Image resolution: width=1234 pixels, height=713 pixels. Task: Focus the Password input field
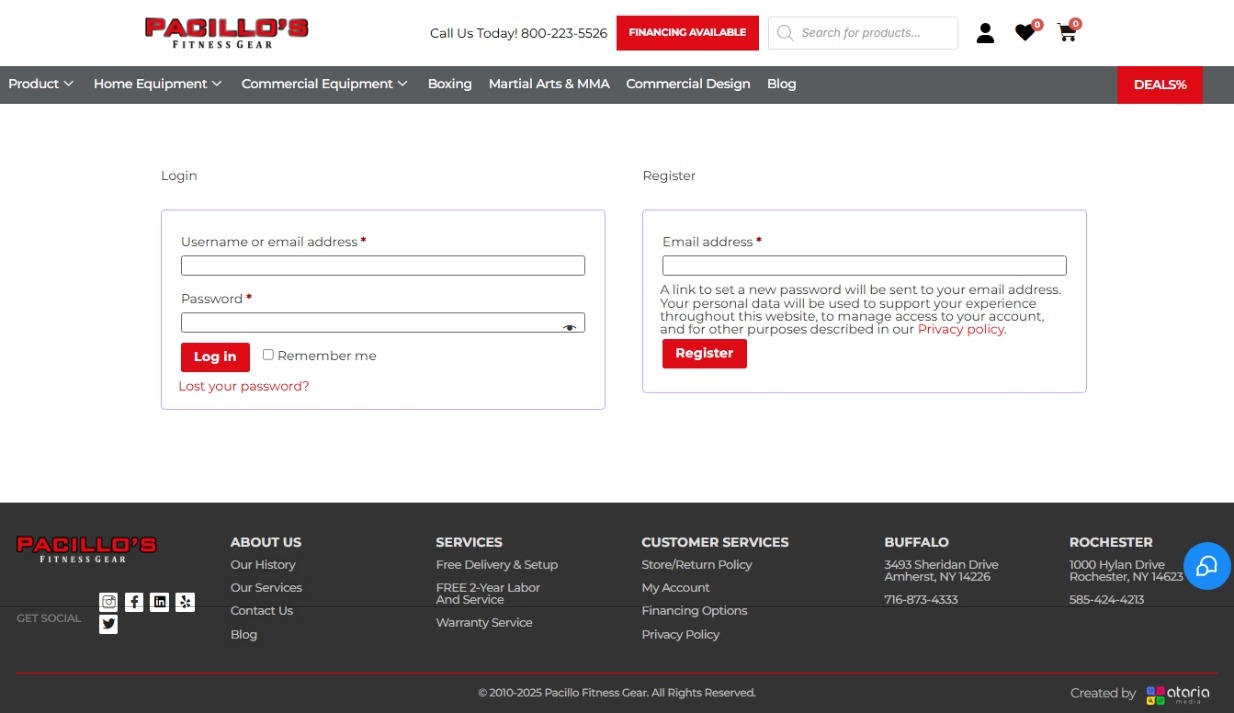pyautogui.click(x=383, y=322)
